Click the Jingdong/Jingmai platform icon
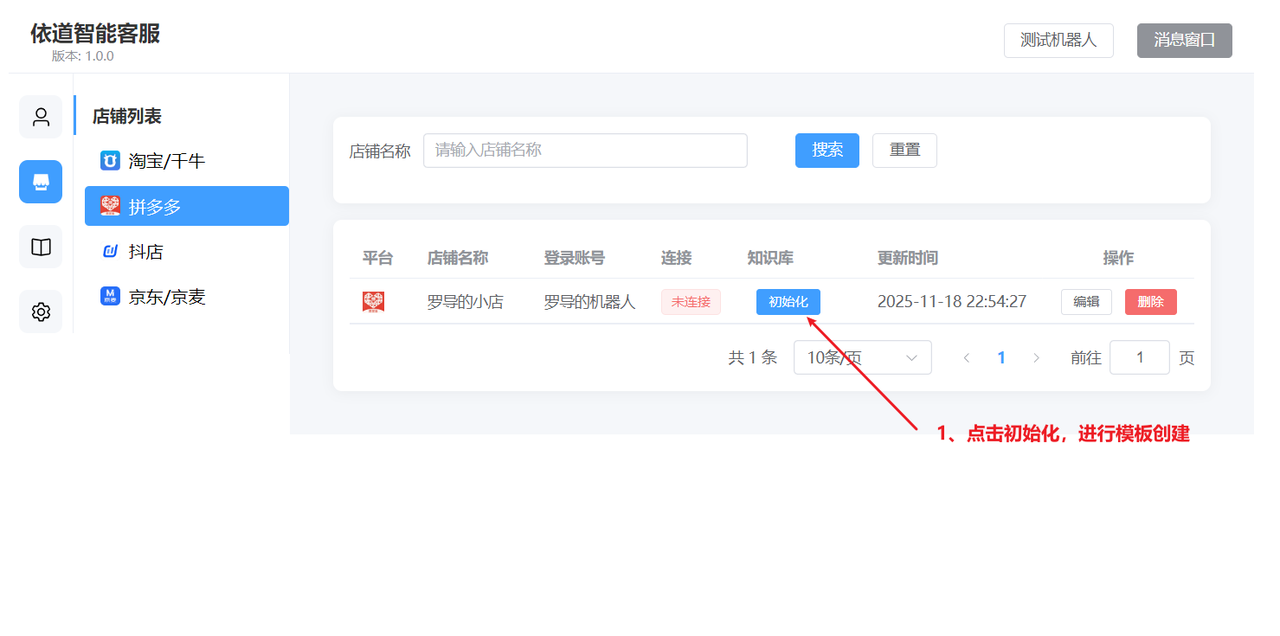This screenshot has height=636, width=1280. tap(110, 296)
